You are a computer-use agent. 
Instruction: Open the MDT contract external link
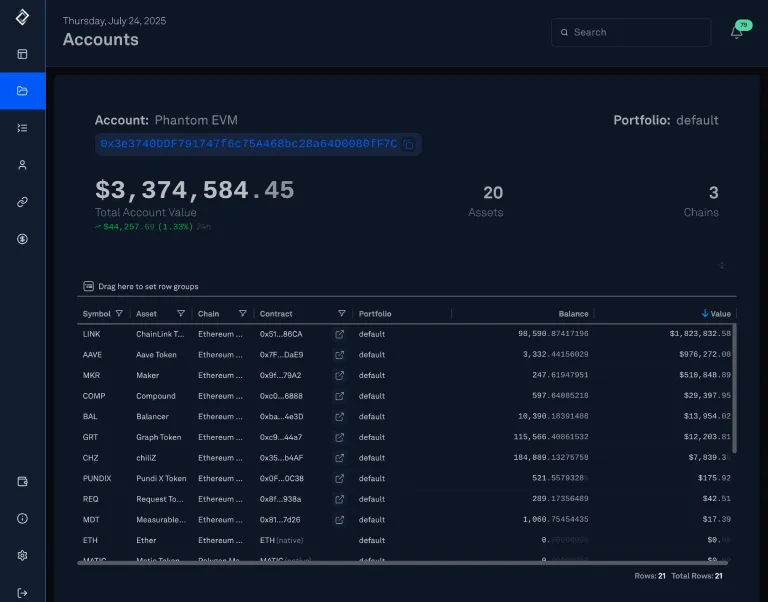point(339,519)
